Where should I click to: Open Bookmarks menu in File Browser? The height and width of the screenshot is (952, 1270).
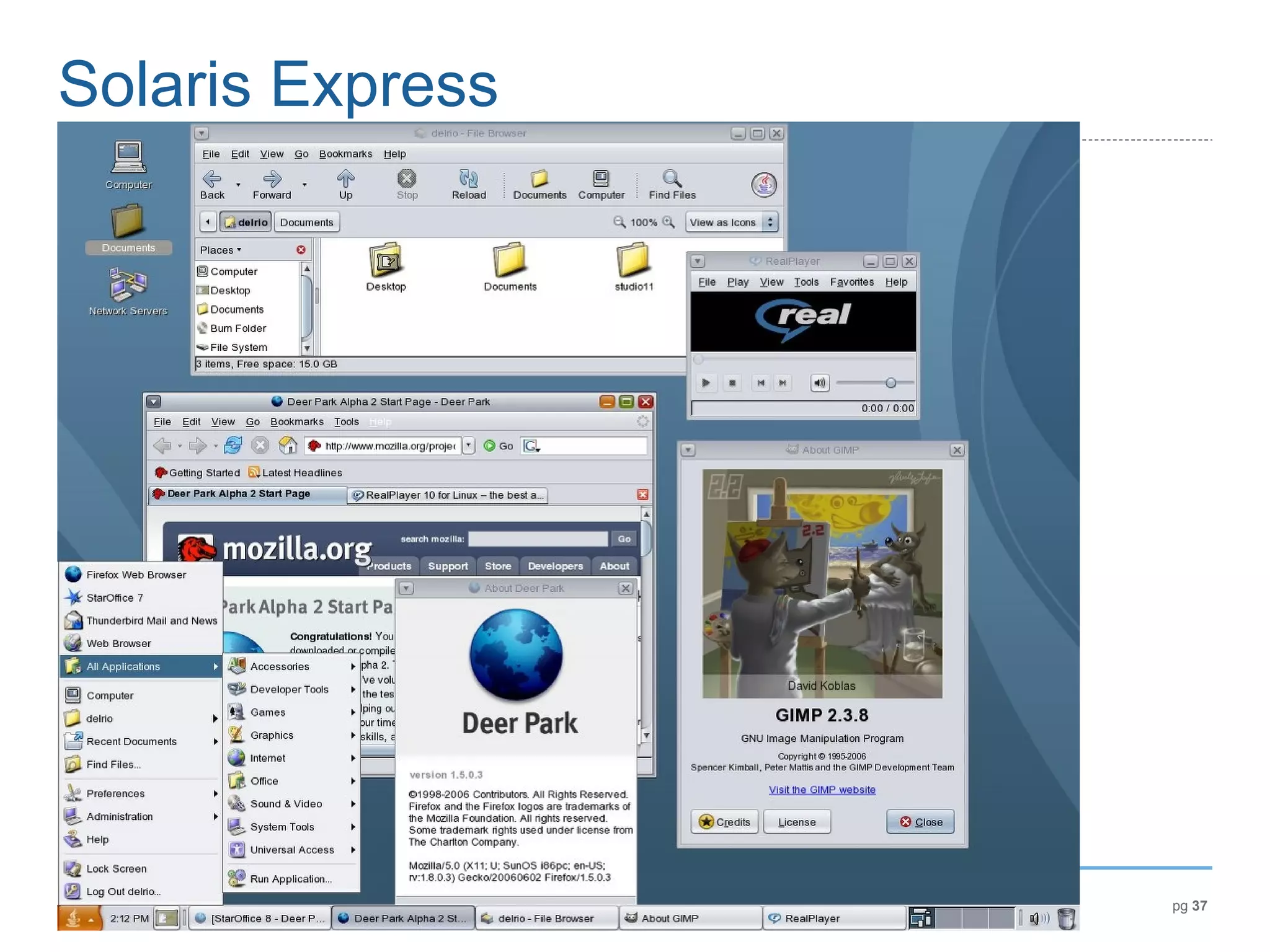(x=345, y=154)
